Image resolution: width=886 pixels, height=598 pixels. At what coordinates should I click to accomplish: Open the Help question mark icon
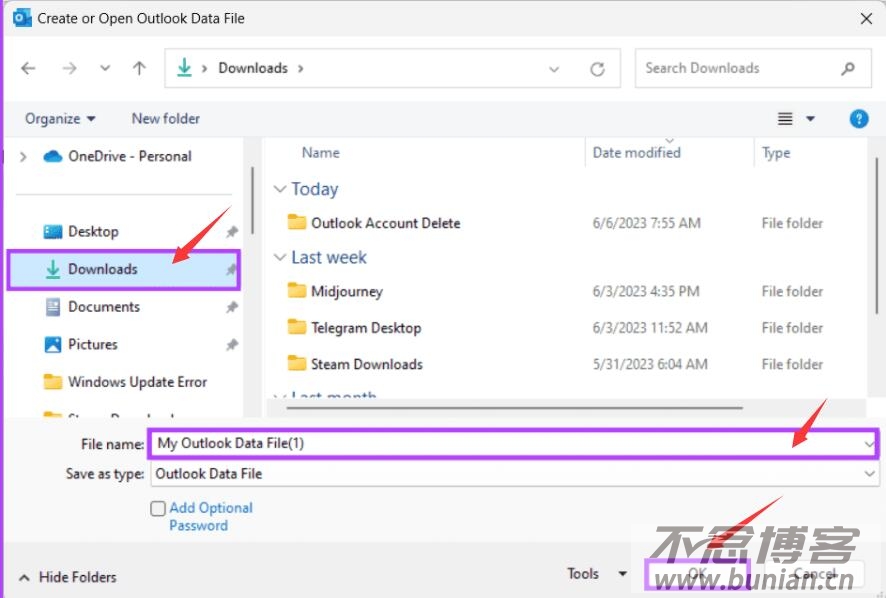(858, 118)
